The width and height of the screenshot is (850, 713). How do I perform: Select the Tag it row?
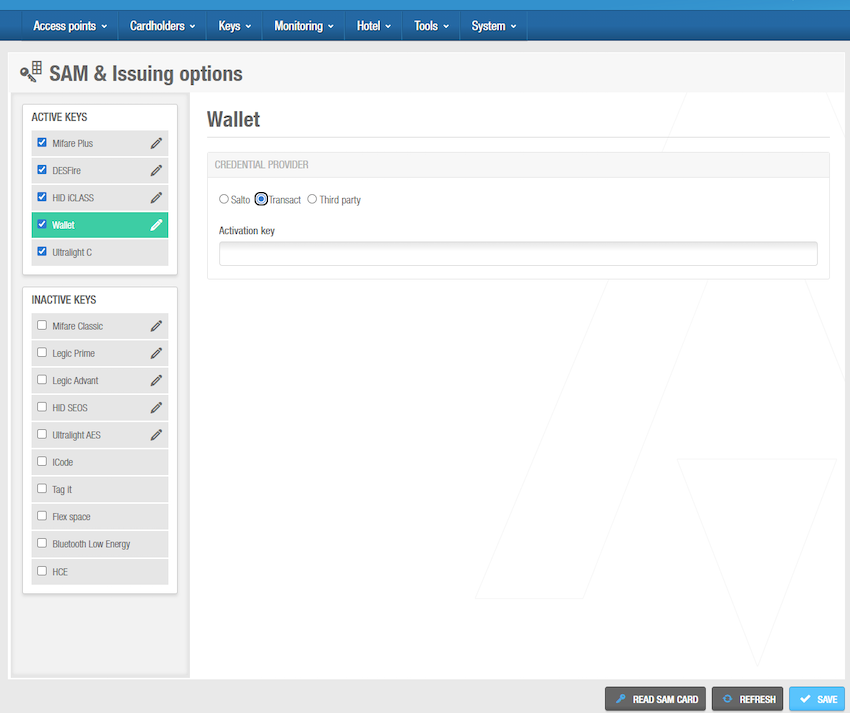(100, 489)
